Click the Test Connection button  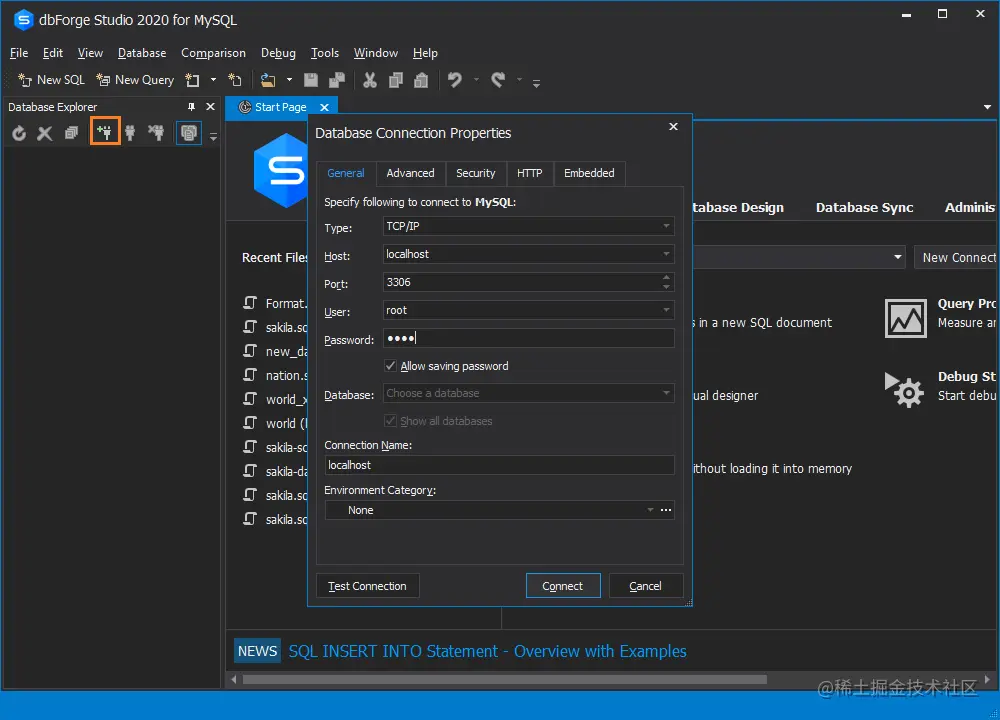click(x=367, y=585)
